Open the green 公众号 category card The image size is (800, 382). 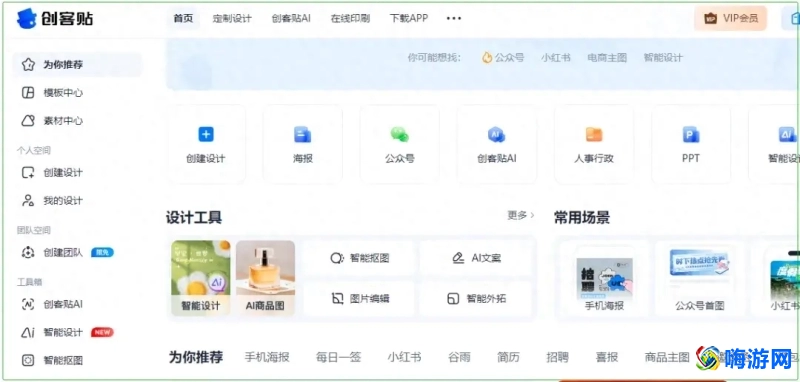coord(399,144)
